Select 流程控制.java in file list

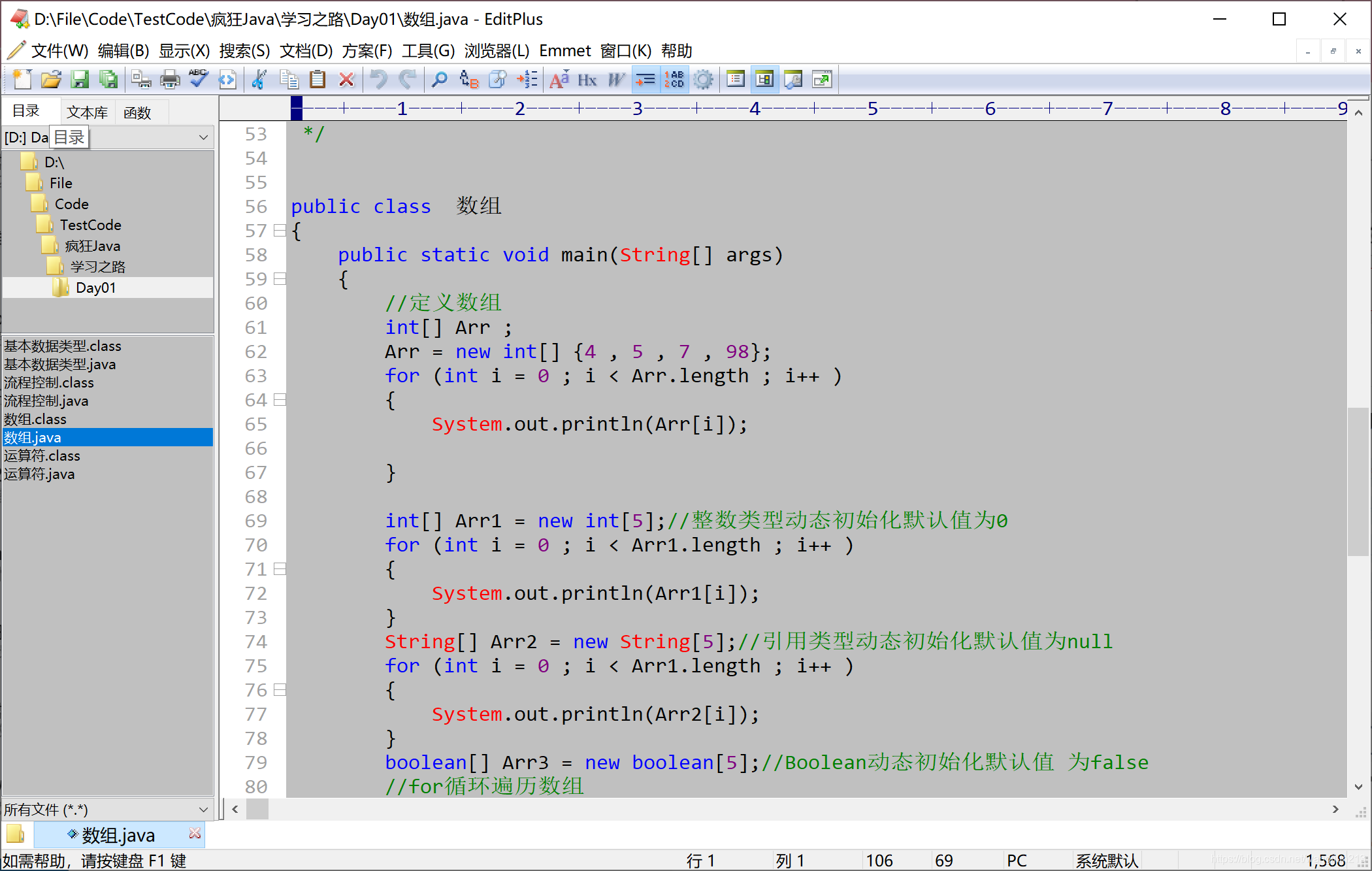pyautogui.click(x=46, y=401)
